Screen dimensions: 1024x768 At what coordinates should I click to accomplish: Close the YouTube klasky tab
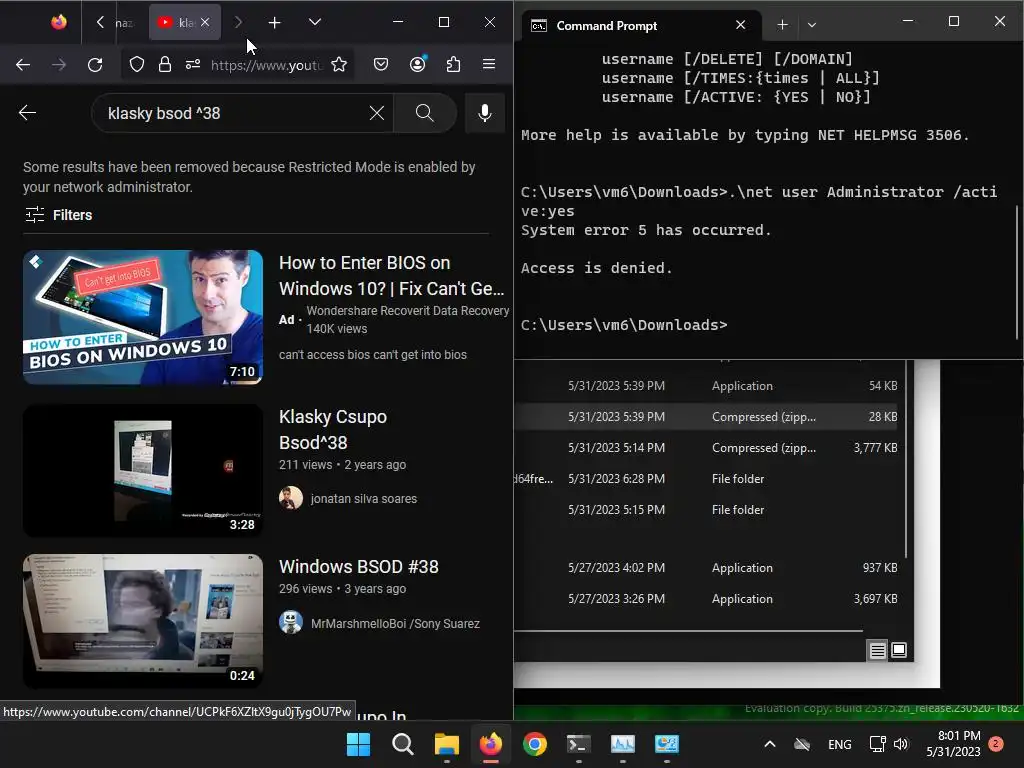coord(205,22)
